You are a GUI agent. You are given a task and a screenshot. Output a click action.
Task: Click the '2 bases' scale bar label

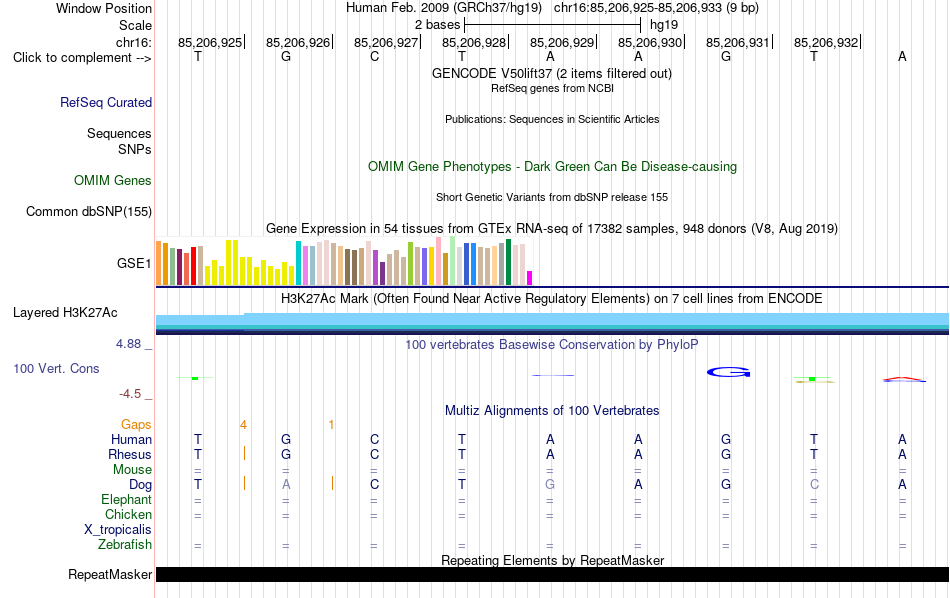coord(437,25)
